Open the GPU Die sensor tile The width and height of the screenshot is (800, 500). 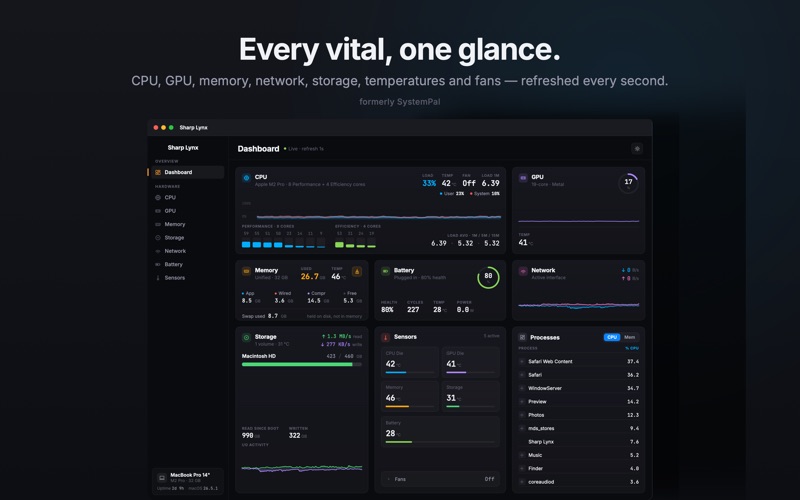[470, 362]
